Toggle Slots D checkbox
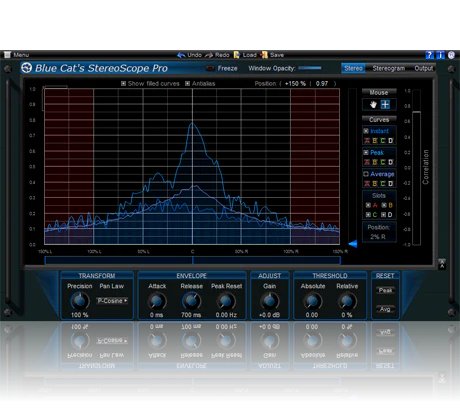The width and height of the screenshot is (460, 416). tap(384, 215)
